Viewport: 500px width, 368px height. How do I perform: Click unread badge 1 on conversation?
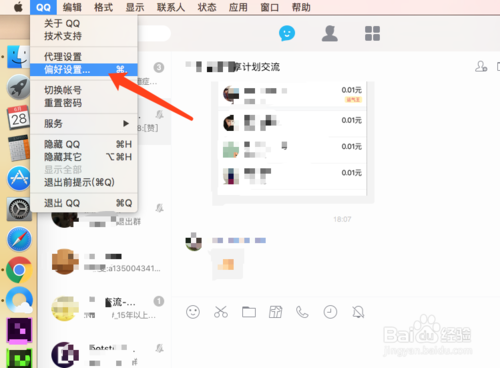pyautogui.click(x=159, y=301)
